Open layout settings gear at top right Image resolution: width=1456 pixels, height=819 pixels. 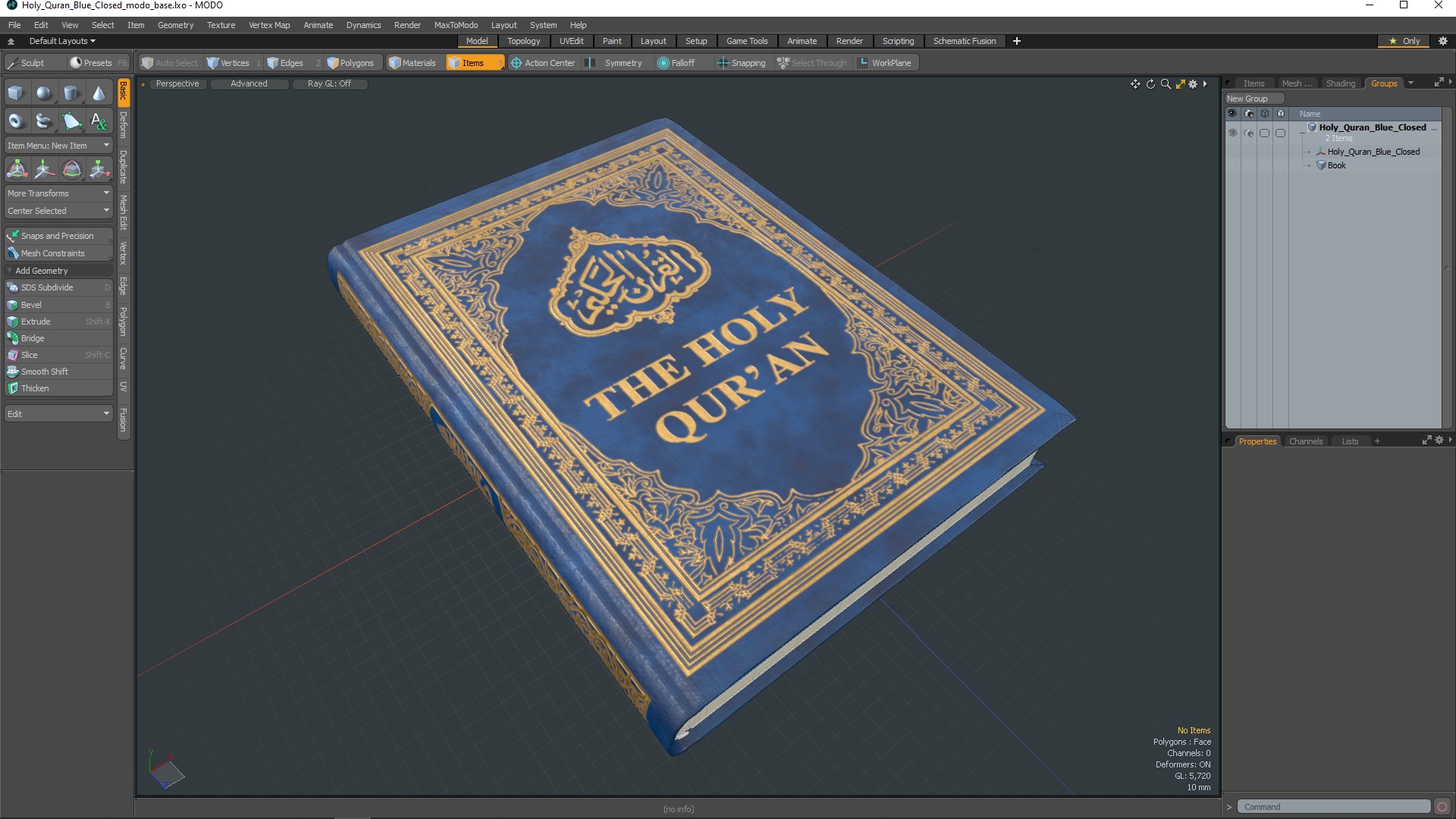(1443, 41)
